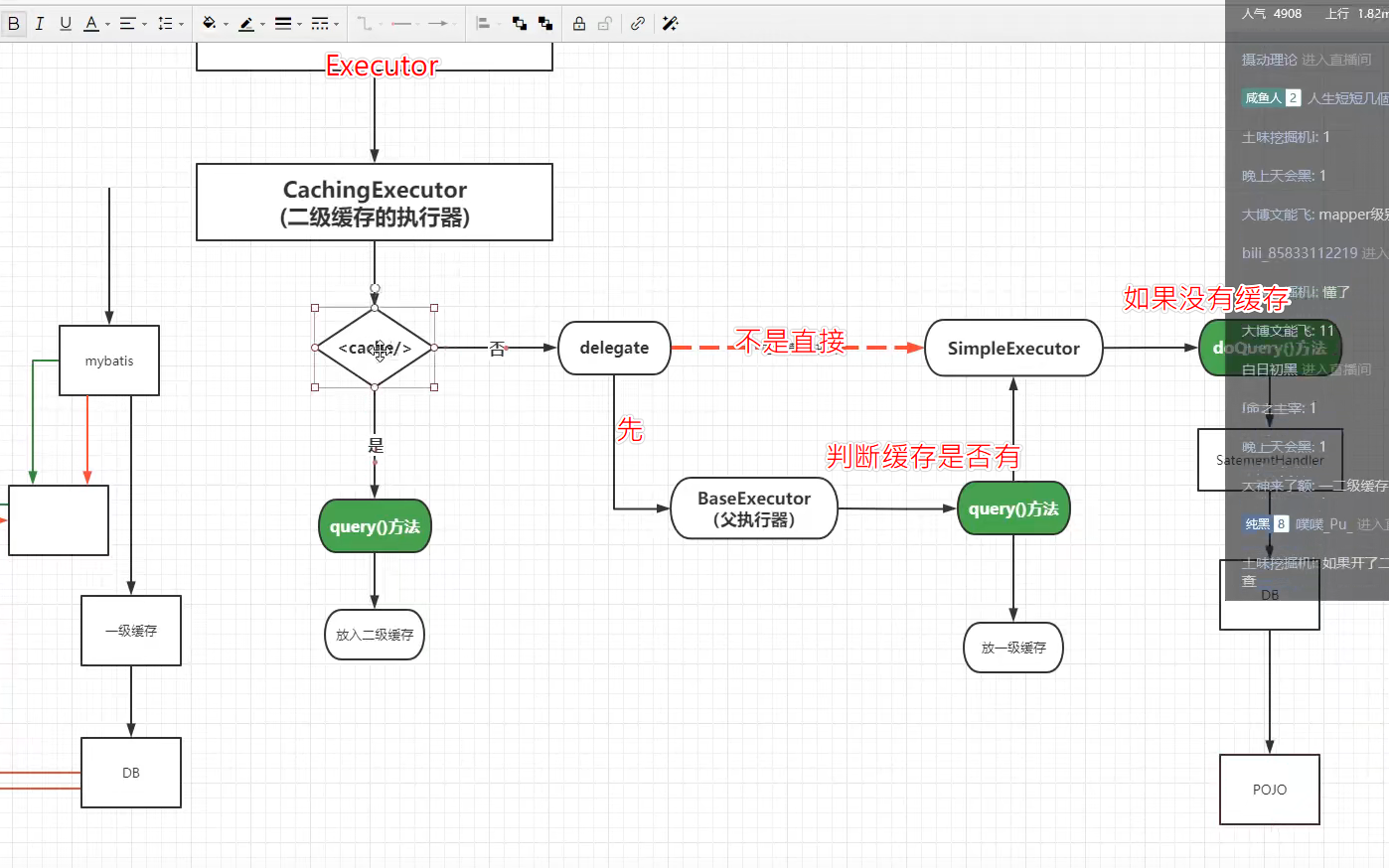Select query()方法 box under the 是 branch

pyautogui.click(x=375, y=526)
